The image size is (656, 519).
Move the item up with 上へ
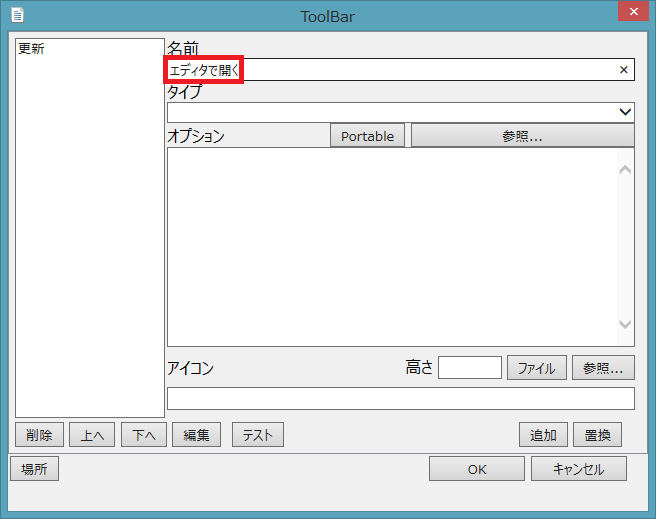pyautogui.click(x=92, y=435)
